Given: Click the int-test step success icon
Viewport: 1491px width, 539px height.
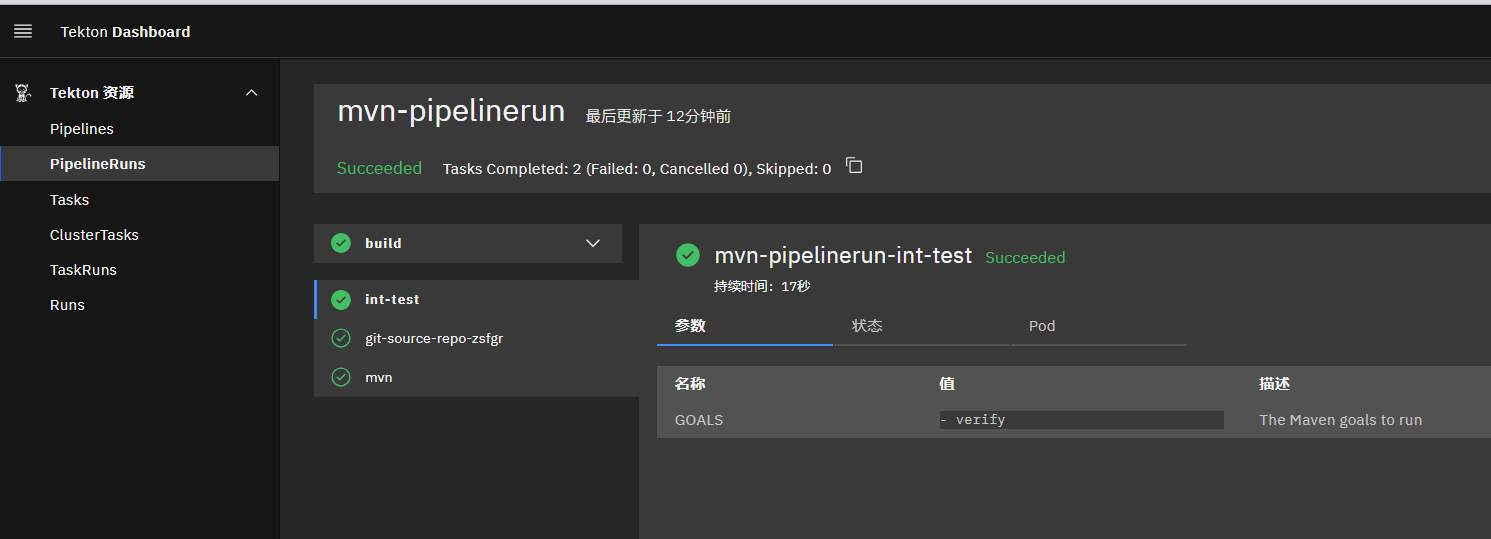Looking at the screenshot, I should [341, 299].
